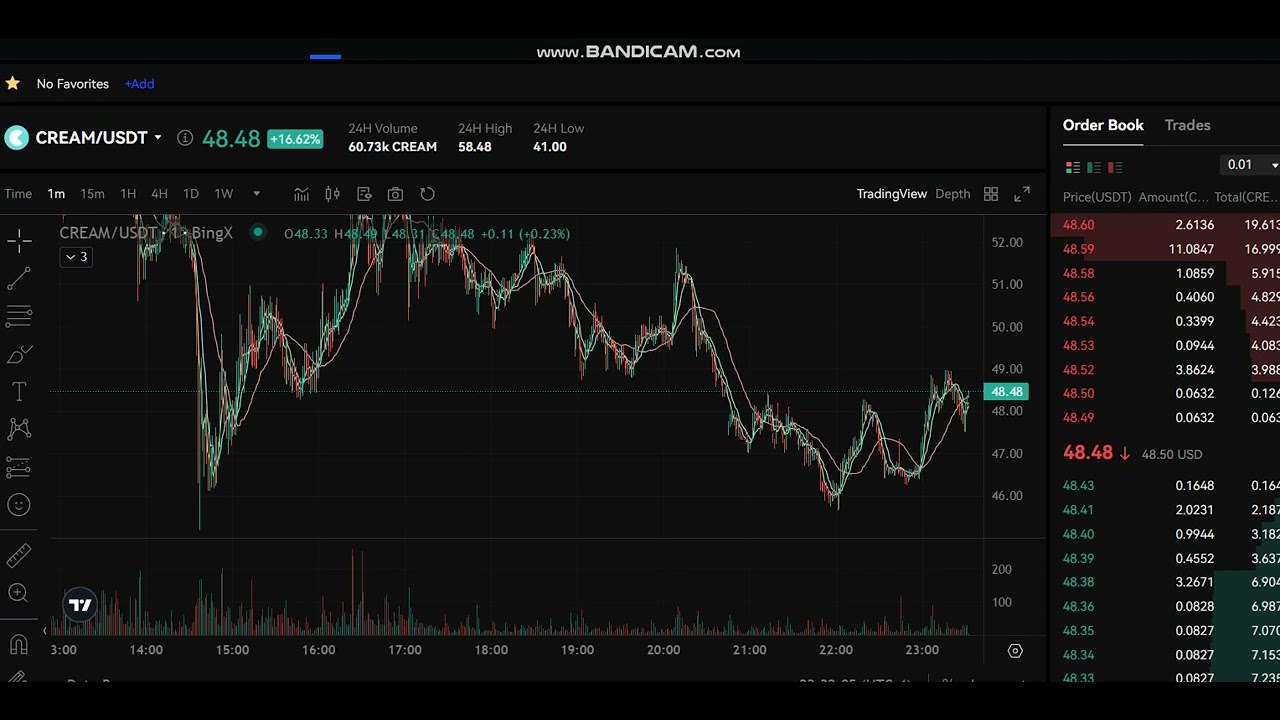Viewport: 1280px width, 720px height.
Task: Click ask price 48.58 in order book
Action: tap(1078, 273)
